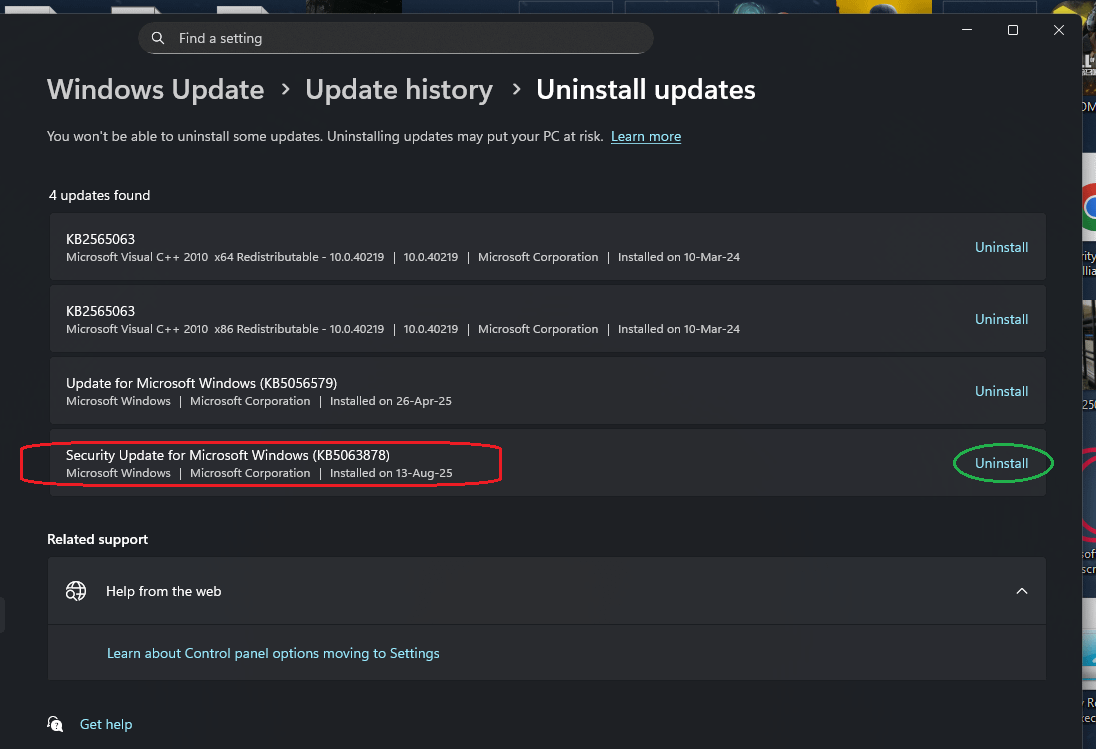Viewport: 1096px width, 749px height.
Task: Uninstall update KB5056579
Action: (1001, 391)
